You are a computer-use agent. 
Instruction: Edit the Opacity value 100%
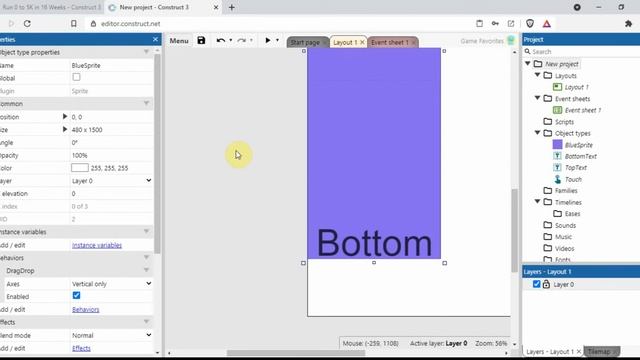tap(111, 155)
